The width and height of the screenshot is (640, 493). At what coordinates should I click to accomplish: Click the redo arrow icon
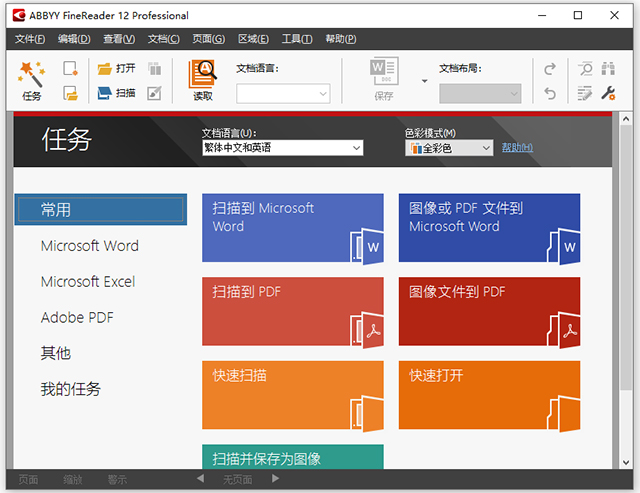click(550, 69)
